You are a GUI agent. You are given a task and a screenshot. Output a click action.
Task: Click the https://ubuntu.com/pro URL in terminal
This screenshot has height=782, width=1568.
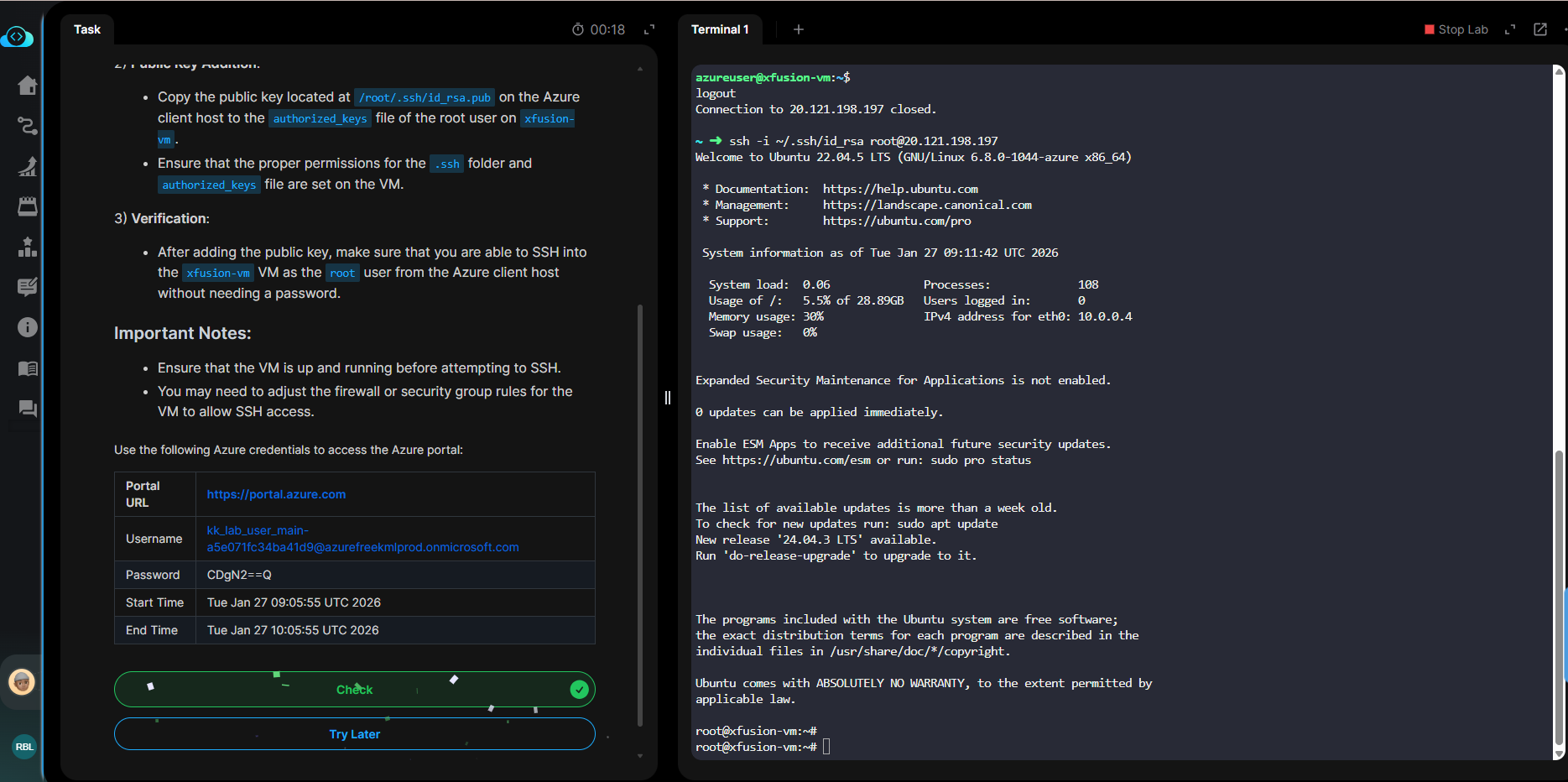(x=897, y=221)
